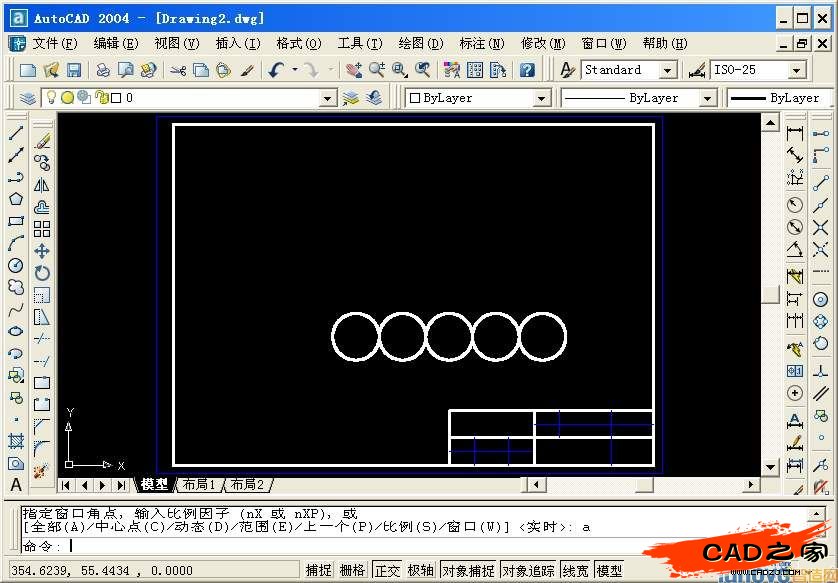This screenshot has height=583, width=838.
Task: Click the Save icon in toolbar
Action: tap(74, 70)
